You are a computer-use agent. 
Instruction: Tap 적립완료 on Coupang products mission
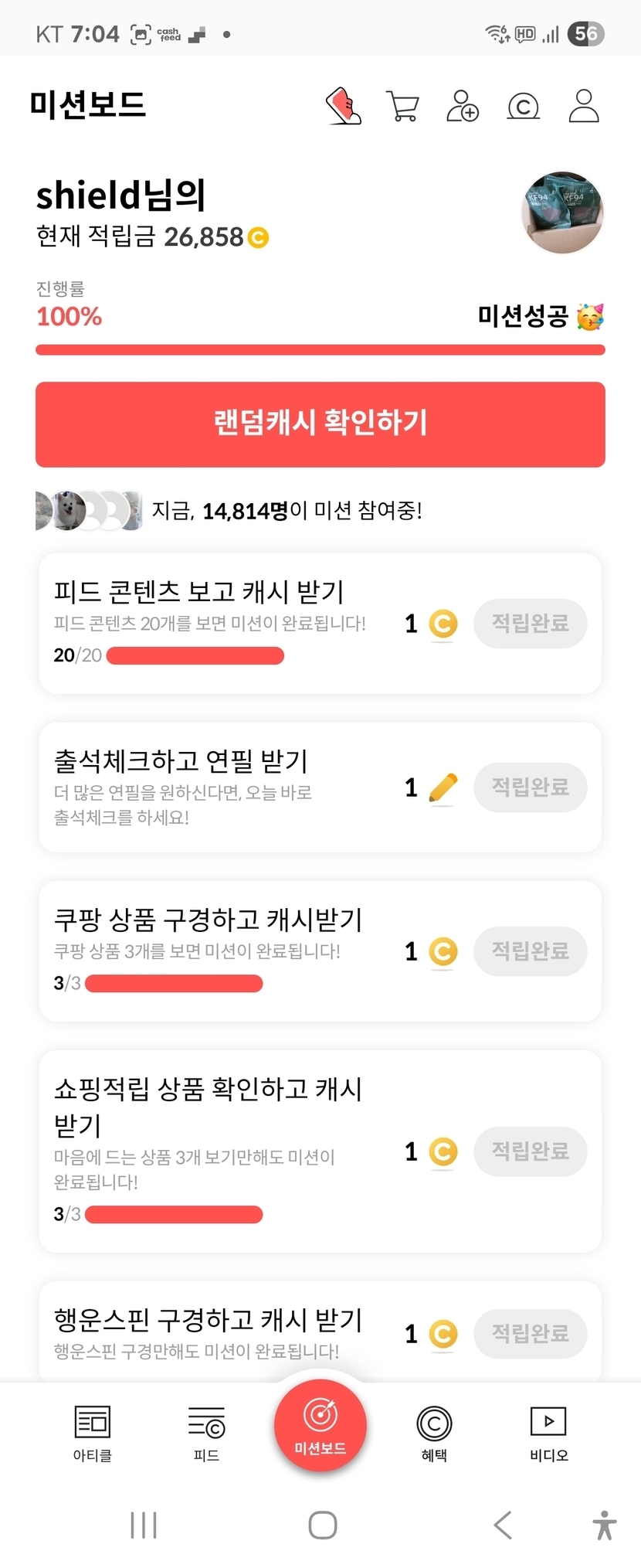[531, 951]
